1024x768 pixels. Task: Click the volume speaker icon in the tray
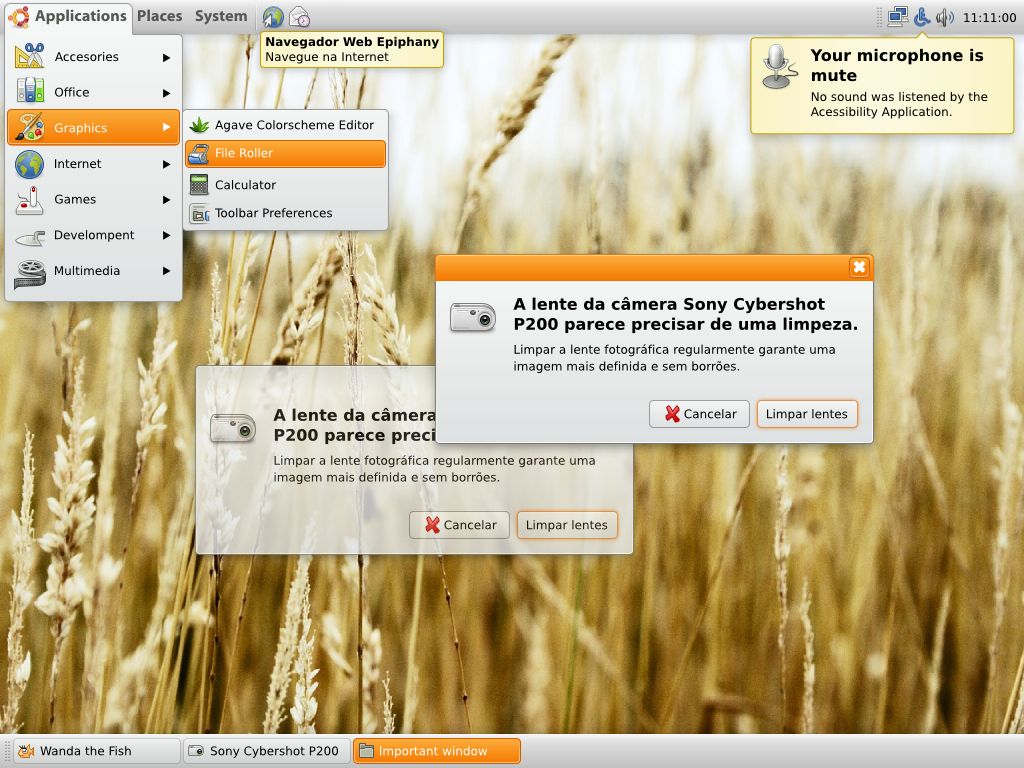click(946, 15)
